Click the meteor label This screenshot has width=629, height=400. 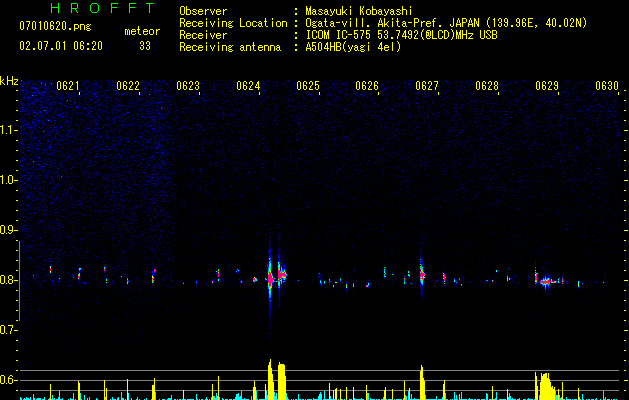tap(142, 31)
